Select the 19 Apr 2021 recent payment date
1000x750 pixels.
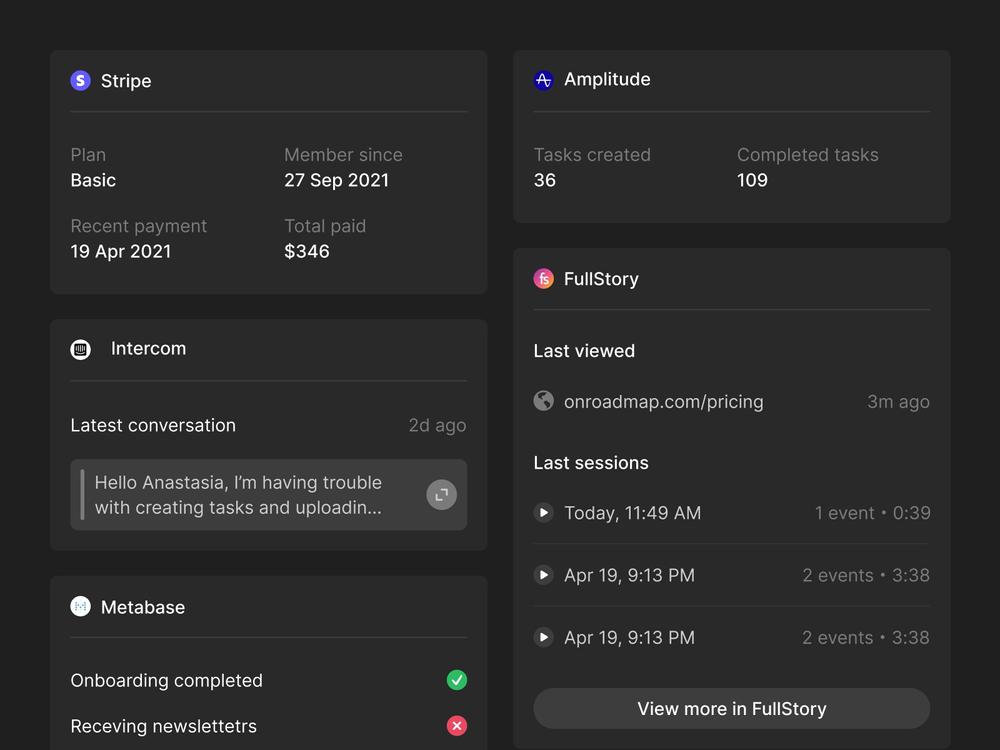121,252
